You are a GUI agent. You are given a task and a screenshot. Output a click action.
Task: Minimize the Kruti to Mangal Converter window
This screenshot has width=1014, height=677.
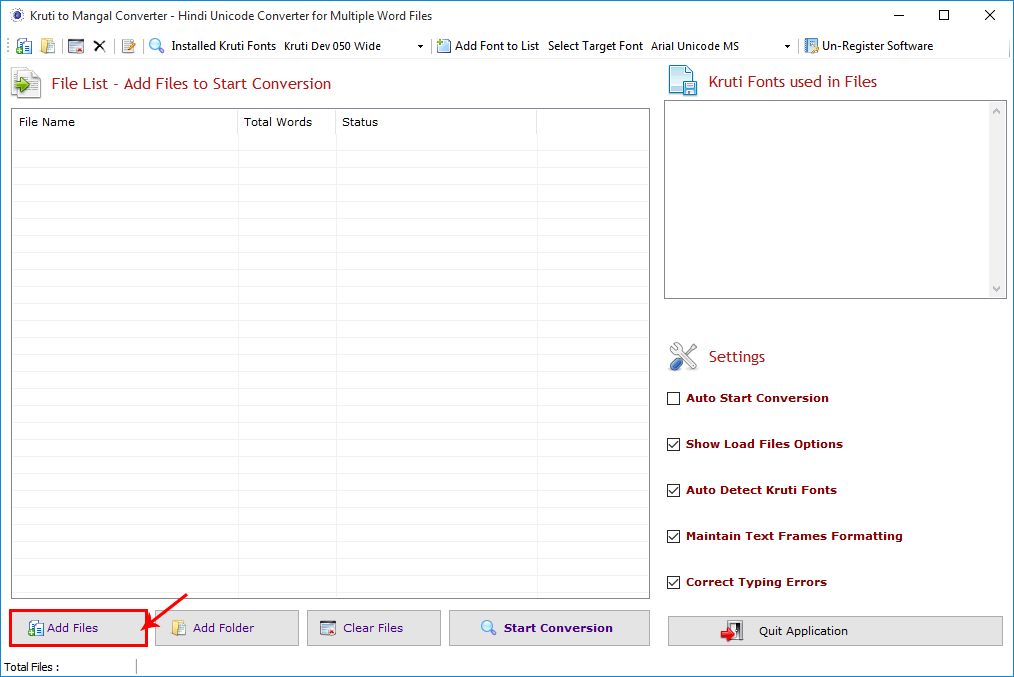point(899,15)
